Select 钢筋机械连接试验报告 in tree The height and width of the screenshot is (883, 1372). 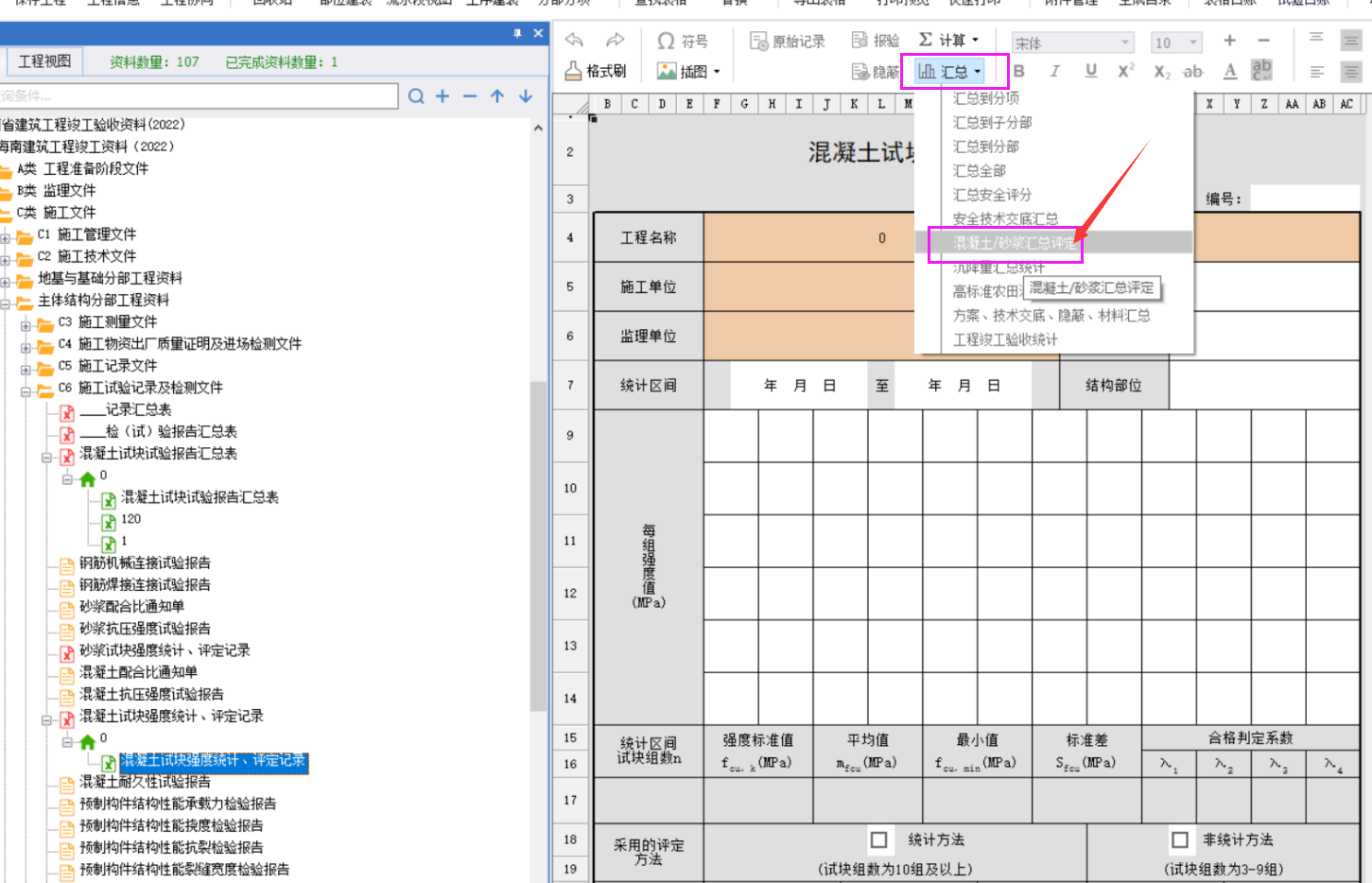[x=145, y=563]
